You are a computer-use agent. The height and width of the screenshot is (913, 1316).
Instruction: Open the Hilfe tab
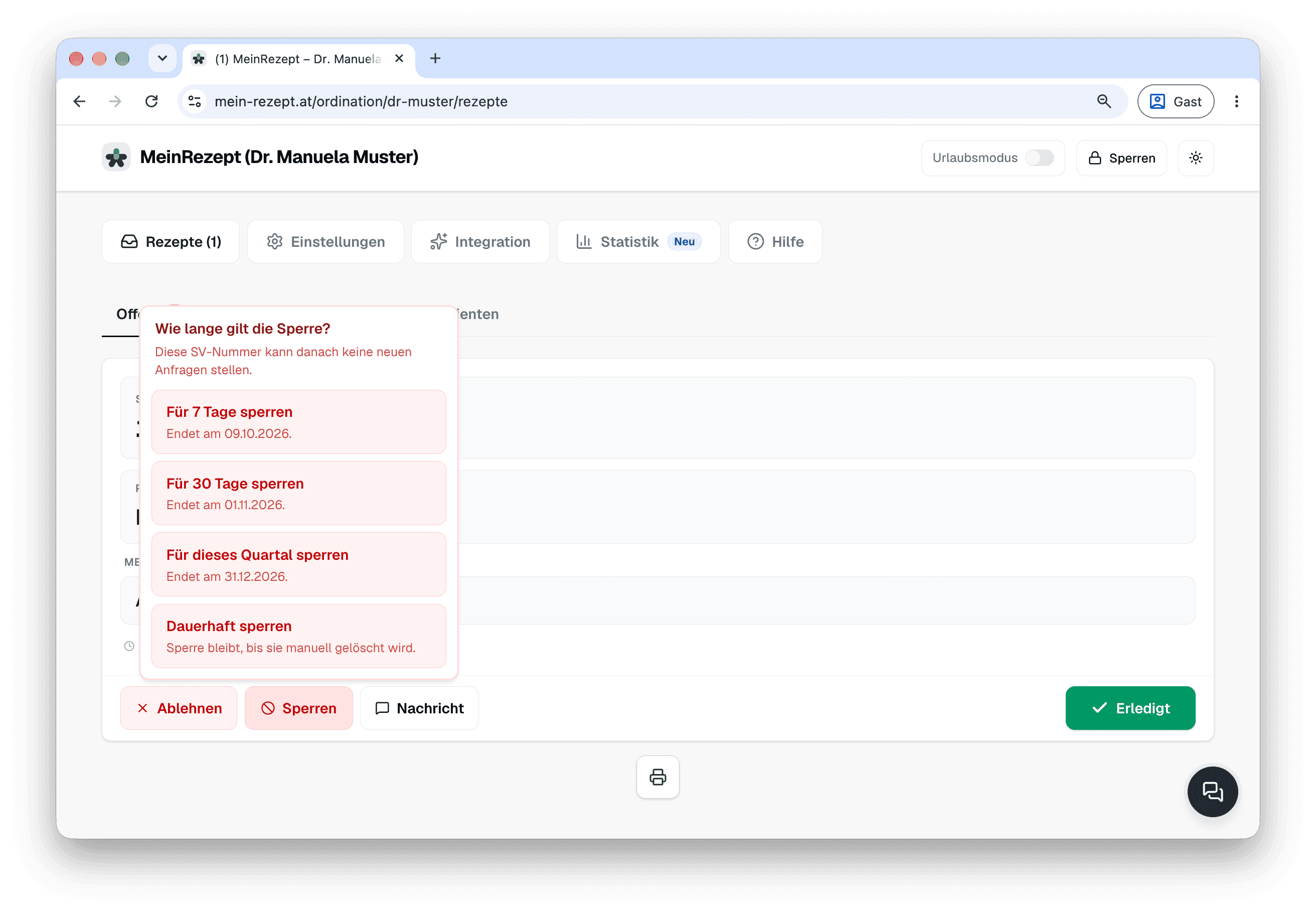[x=774, y=241]
